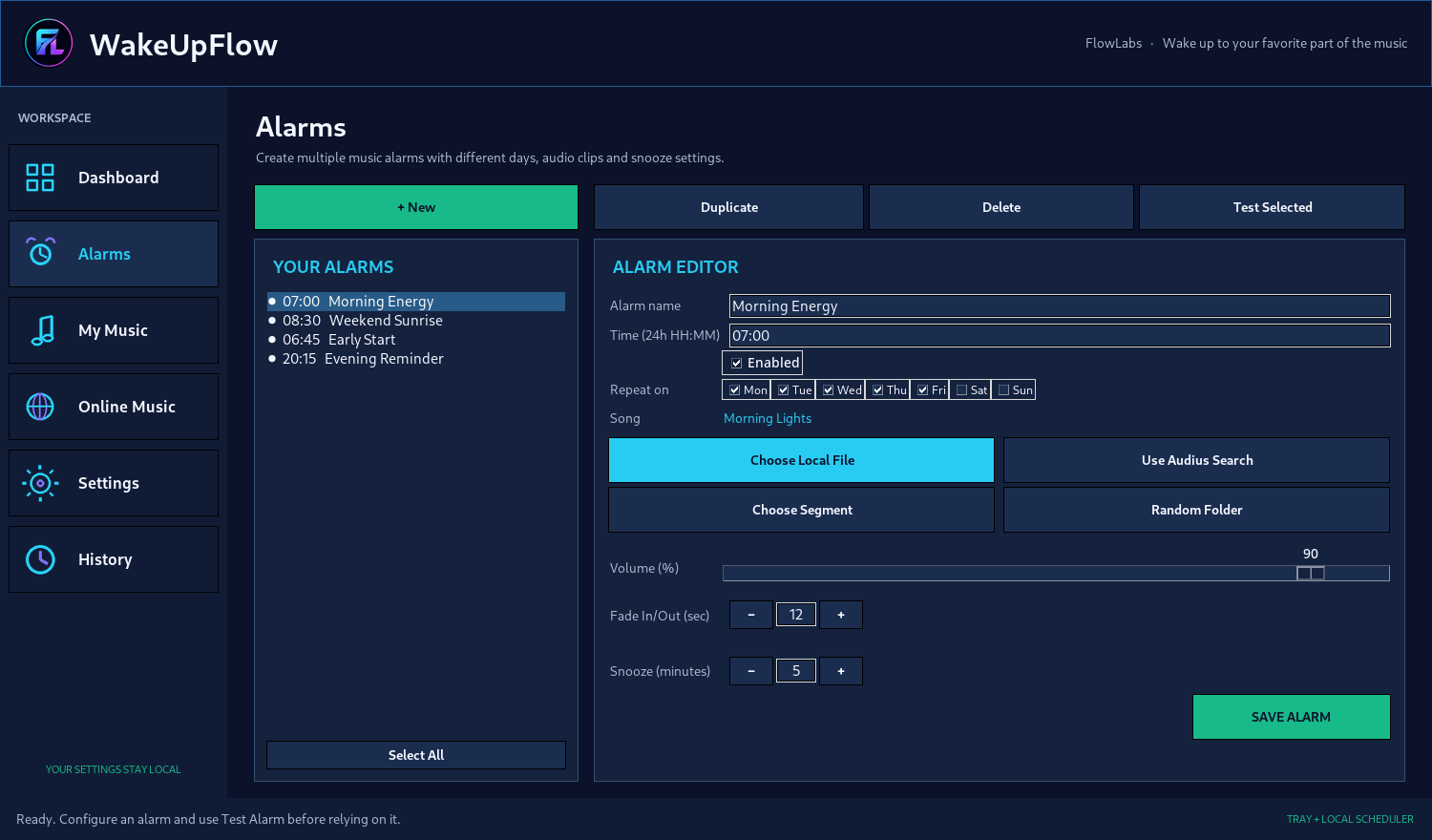Duplicate the selected alarm
This screenshot has height=840, width=1432.
[x=729, y=207]
